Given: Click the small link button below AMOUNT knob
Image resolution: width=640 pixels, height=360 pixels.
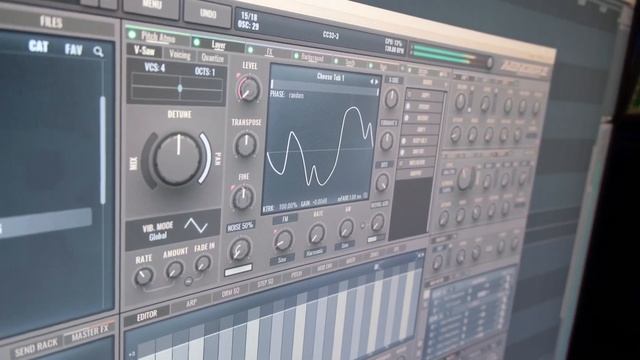Looking at the screenshot, I should [x=188, y=281].
